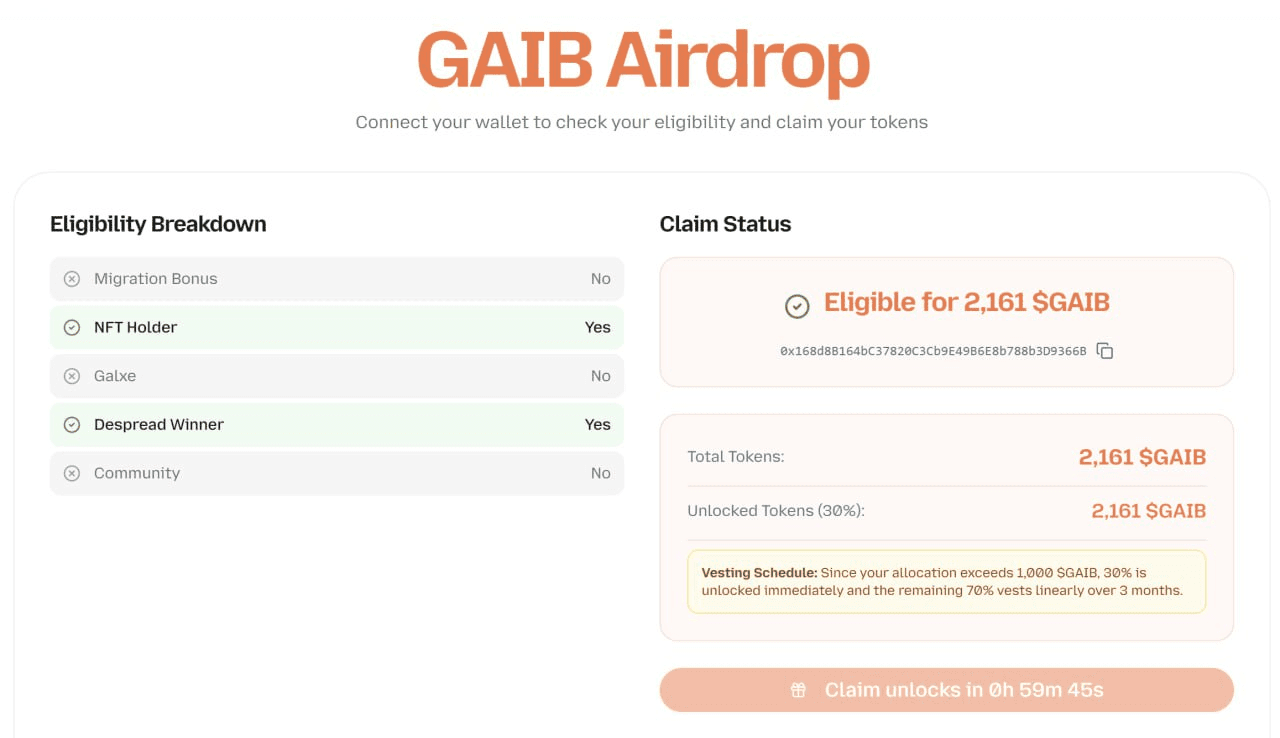Click the crossed circle icon next to Galxe
The width and height of the screenshot is (1280, 738).
coord(71,375)
